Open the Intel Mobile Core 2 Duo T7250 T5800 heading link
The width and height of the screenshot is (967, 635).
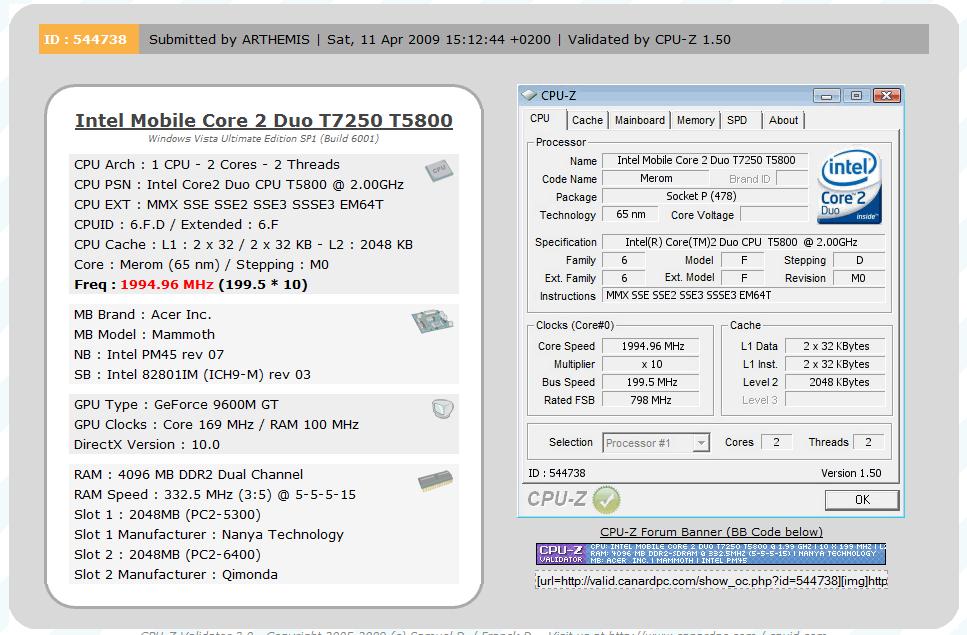click(x=264, y=120)
